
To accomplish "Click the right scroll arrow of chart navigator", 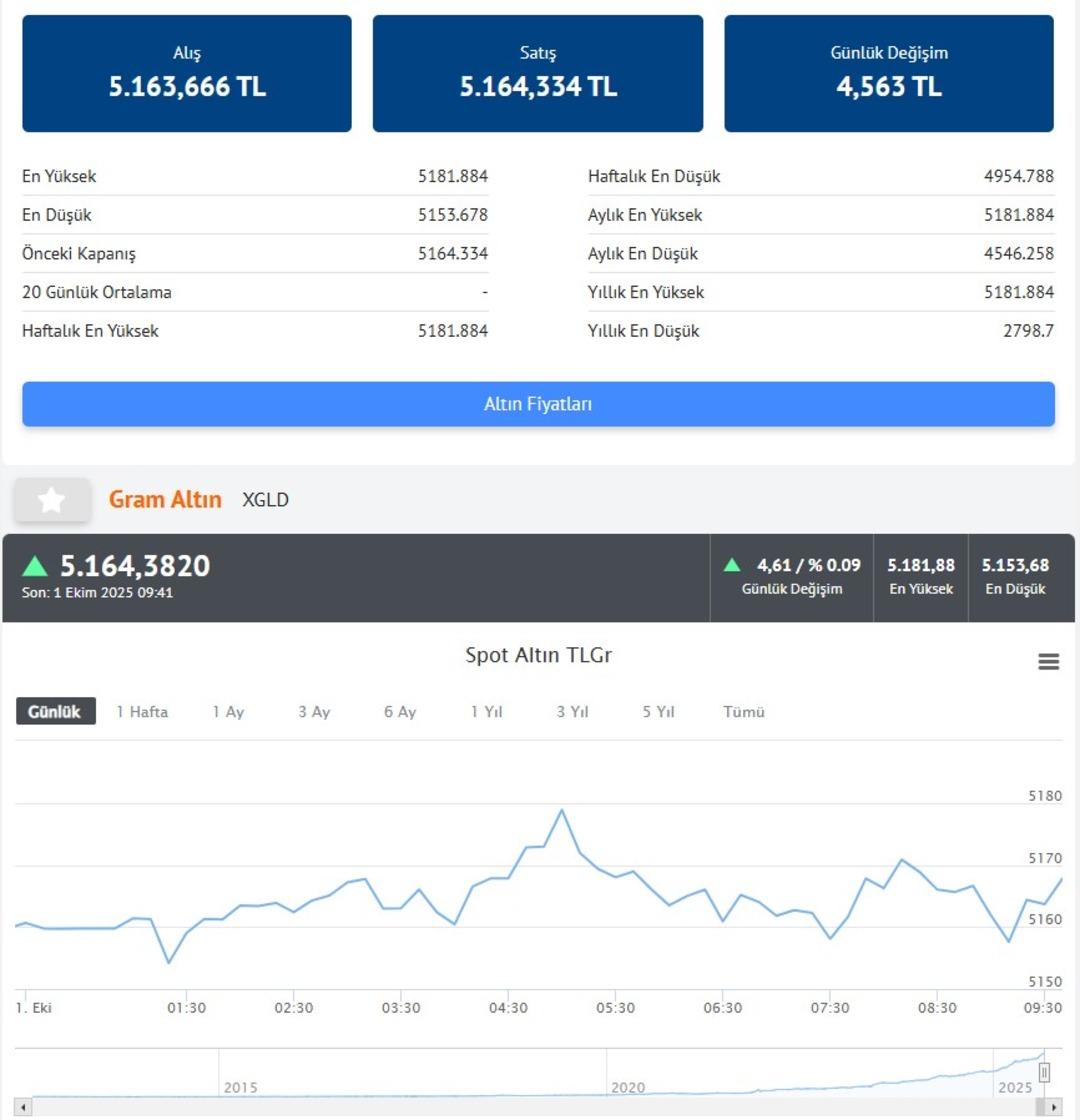I will click(x=1050, y=1107).
